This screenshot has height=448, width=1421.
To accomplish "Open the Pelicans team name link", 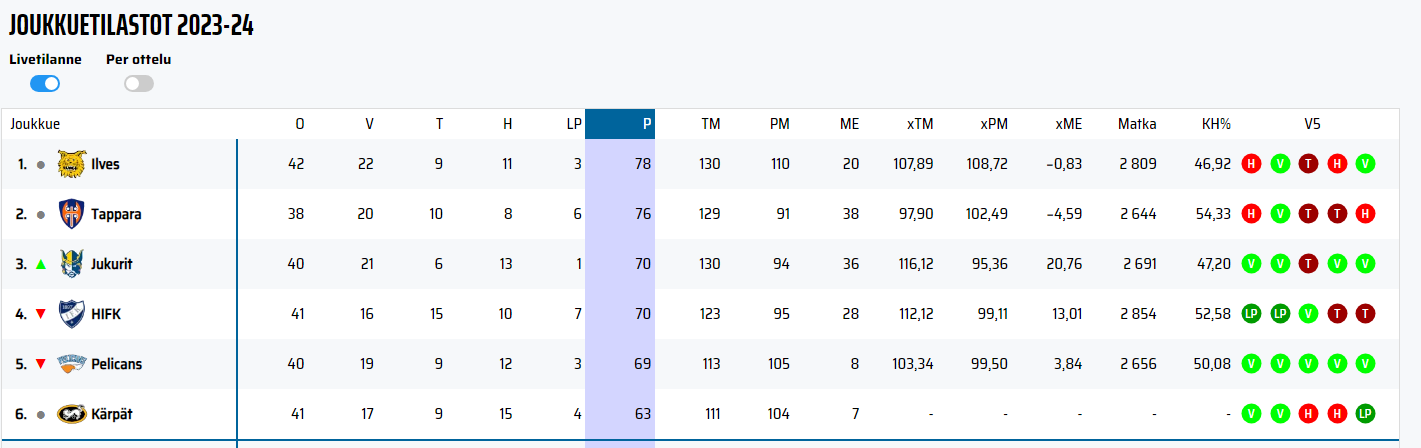I will click(x=116, y=364).
